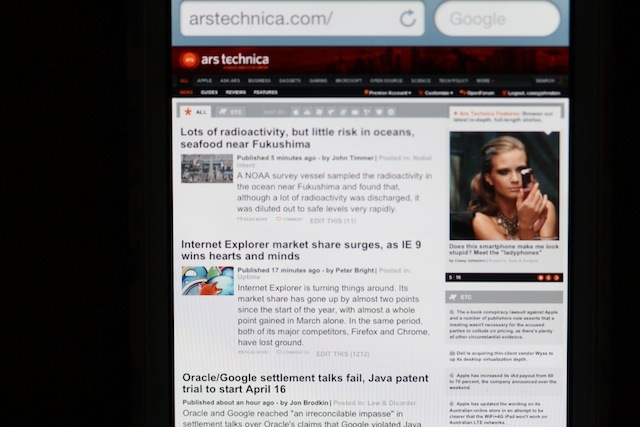This screenshot has width=640, height=427.
Task: Go to next featured story arrow
Action: [x=556, y=278]
